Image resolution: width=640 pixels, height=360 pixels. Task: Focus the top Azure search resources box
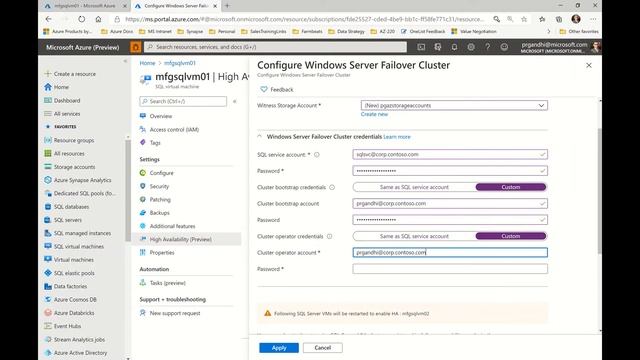(x=276, y=47)
